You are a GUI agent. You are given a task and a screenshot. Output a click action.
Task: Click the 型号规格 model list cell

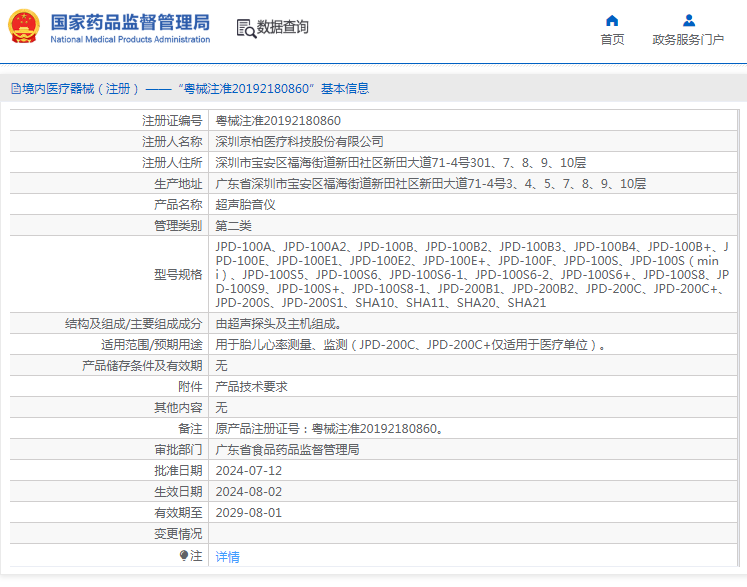coord(473,274)
